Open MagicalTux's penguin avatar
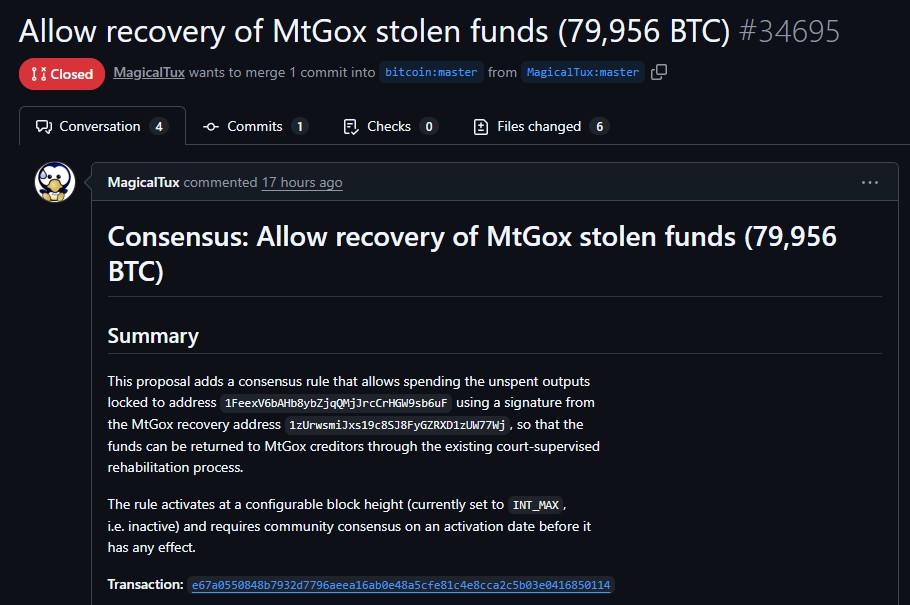Viewport: 910px width, 605px height. click(x=55, y=182)
